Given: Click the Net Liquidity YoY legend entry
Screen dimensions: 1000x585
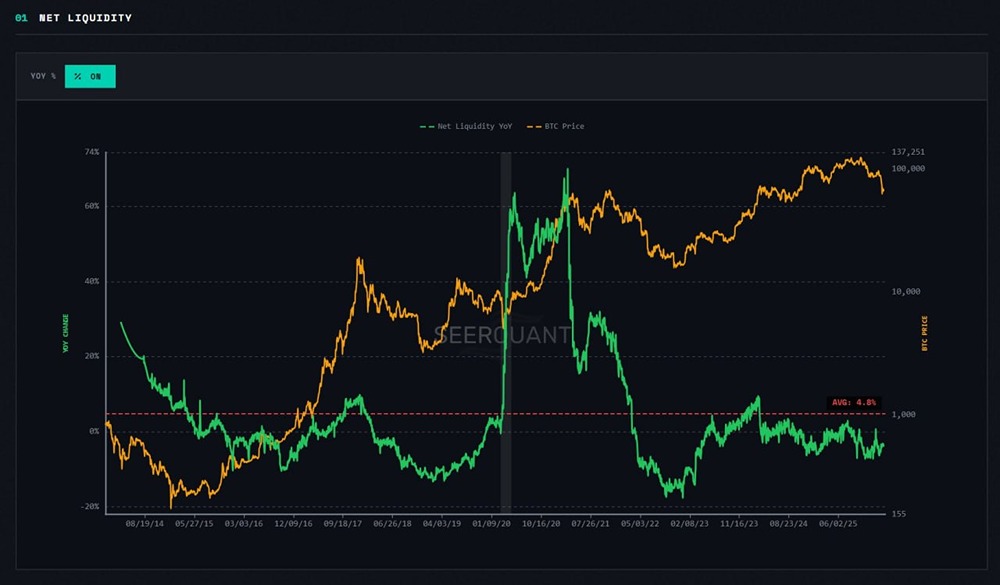Looking at the screenshot, I should pyautogui.click(x=470, y=127).
